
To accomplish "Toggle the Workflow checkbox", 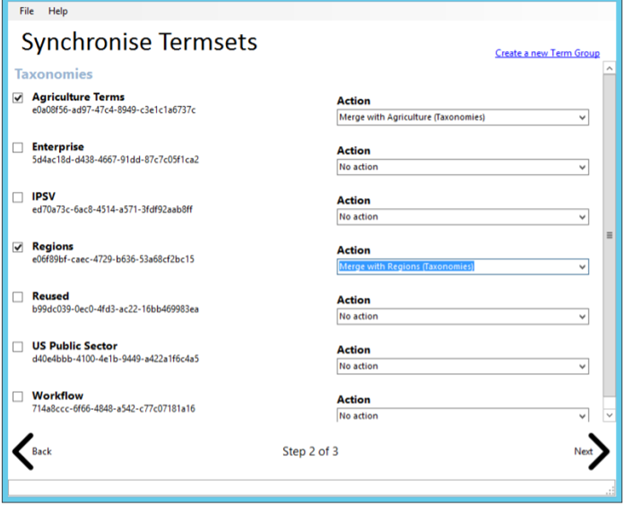I will (17, 397).
